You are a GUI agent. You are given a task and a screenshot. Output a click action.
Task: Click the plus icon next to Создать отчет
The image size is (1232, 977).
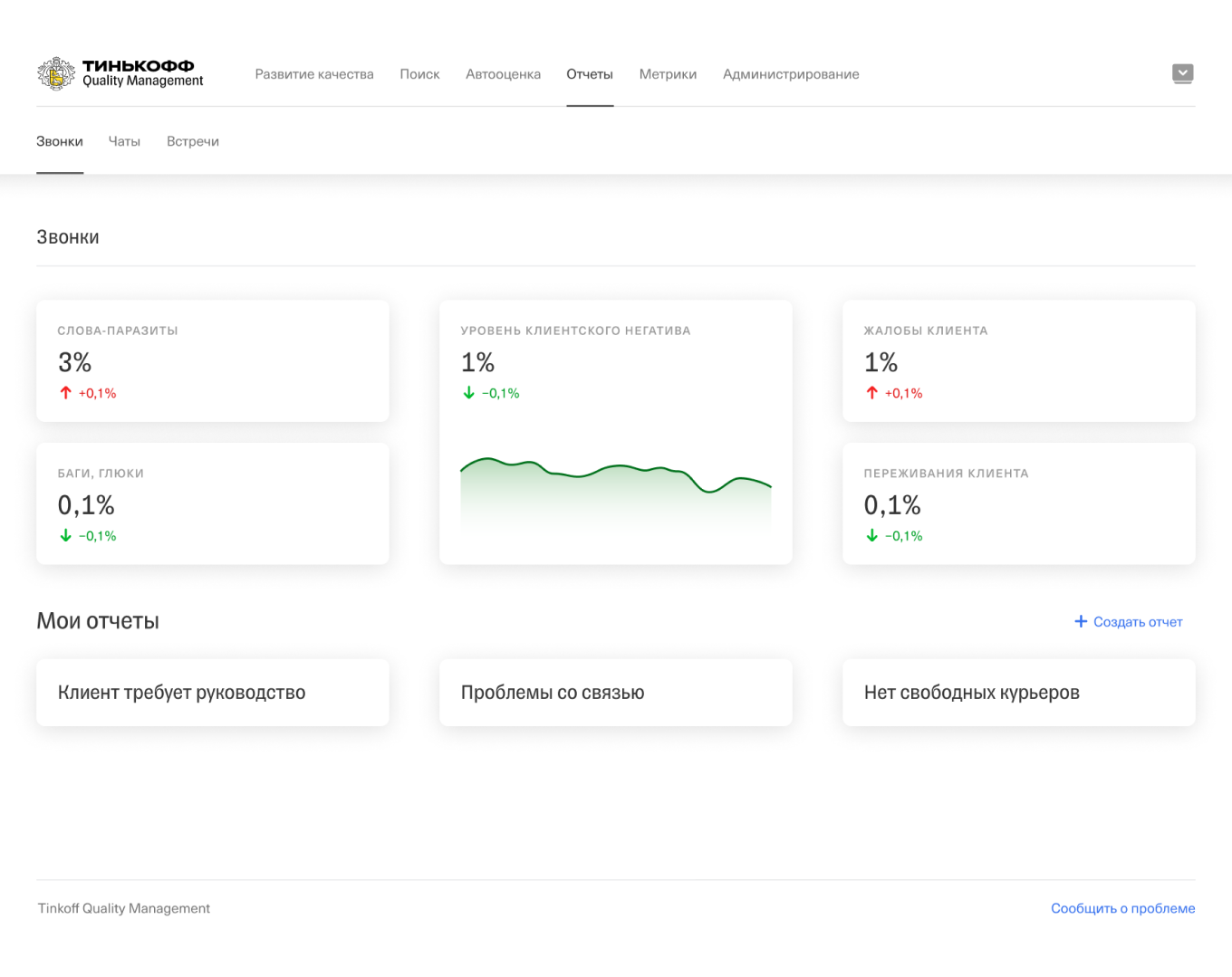tap(1080, 621)
